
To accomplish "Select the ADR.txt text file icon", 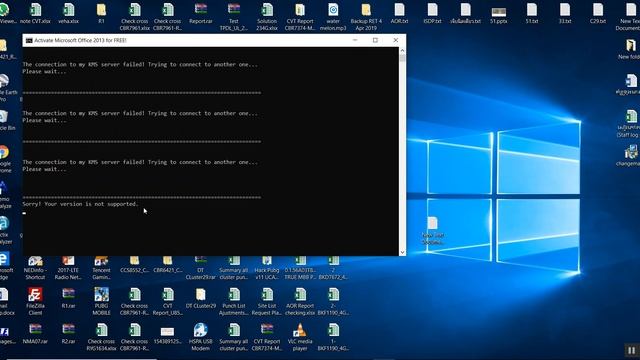I will [399, 13].
